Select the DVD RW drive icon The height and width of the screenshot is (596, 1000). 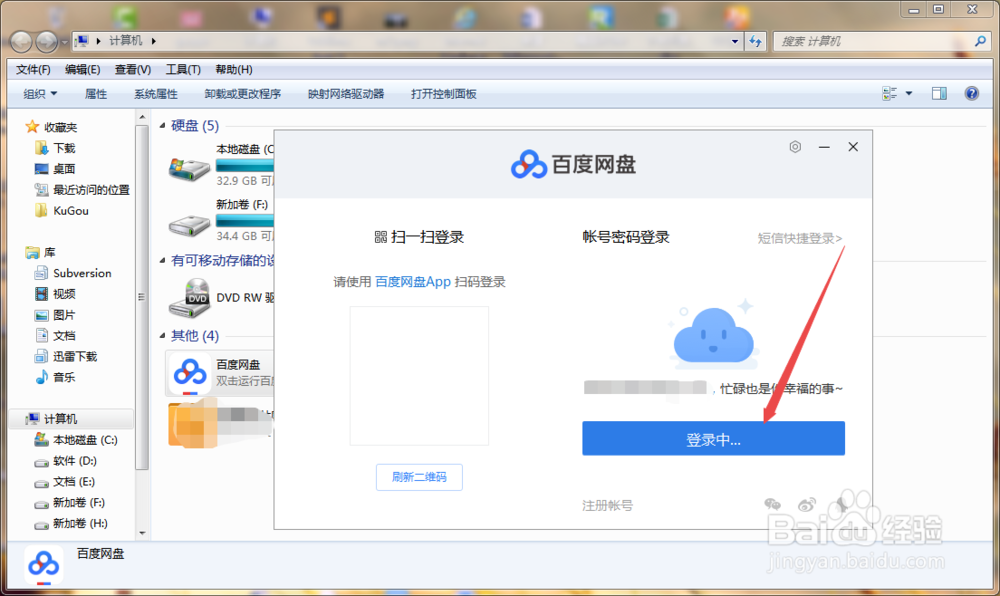point(189,298)
